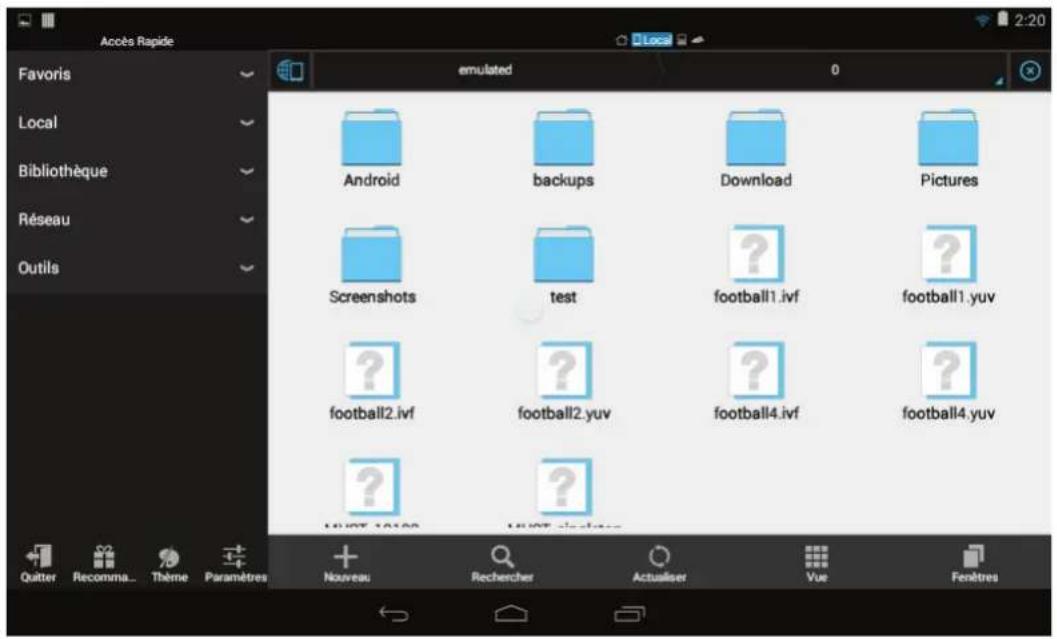Open the backups folder

564,149
